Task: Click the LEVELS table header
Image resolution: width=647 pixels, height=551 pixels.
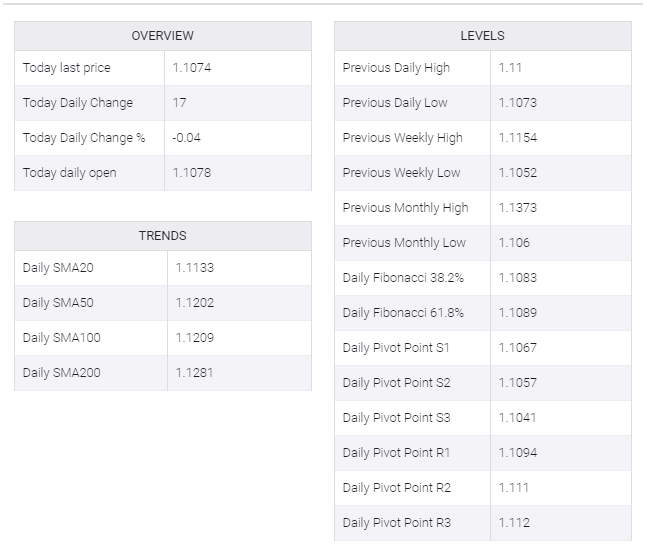Action: click(482, 36)
